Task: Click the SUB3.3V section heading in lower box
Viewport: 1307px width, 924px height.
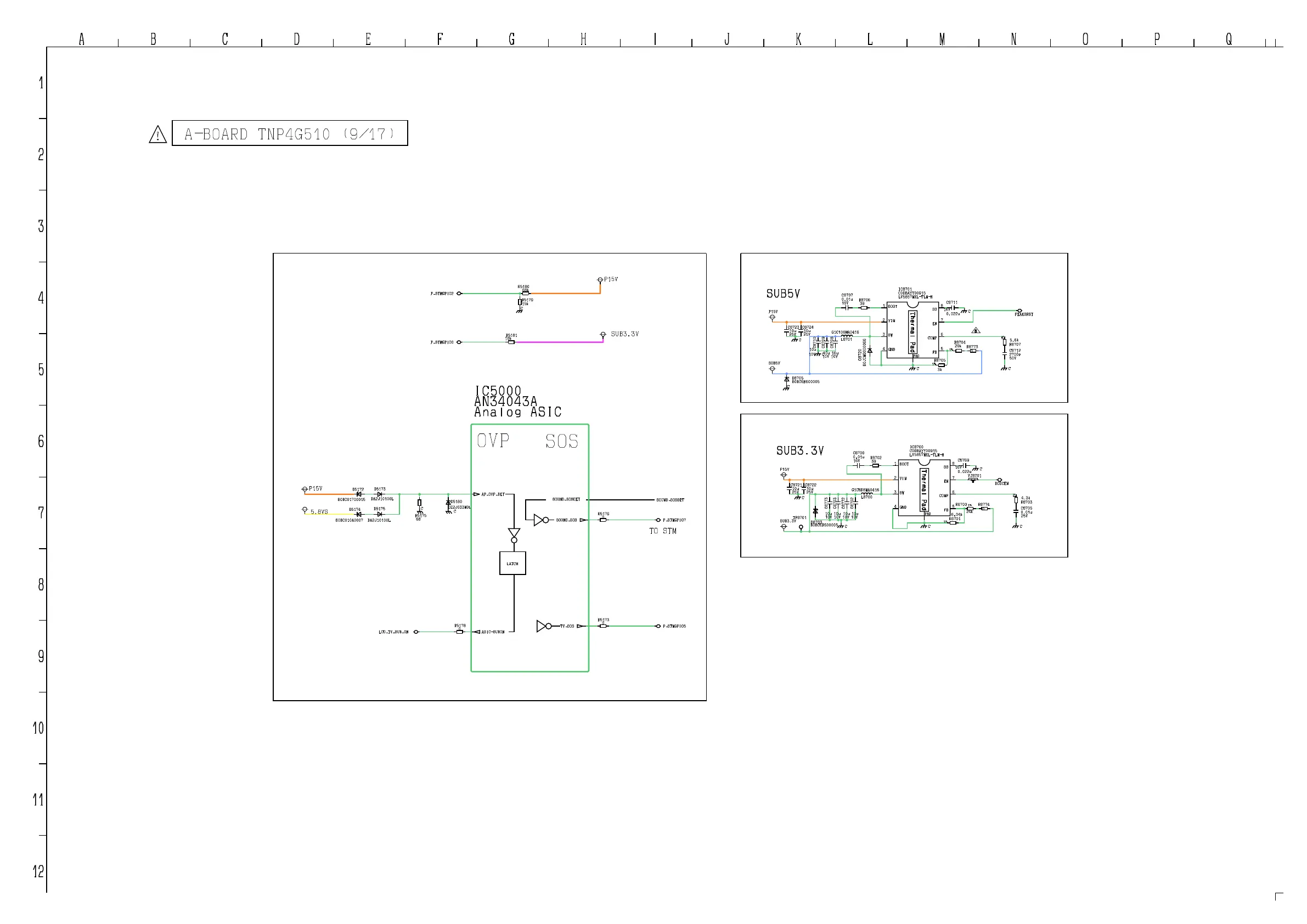Action: tap(800, 451)
